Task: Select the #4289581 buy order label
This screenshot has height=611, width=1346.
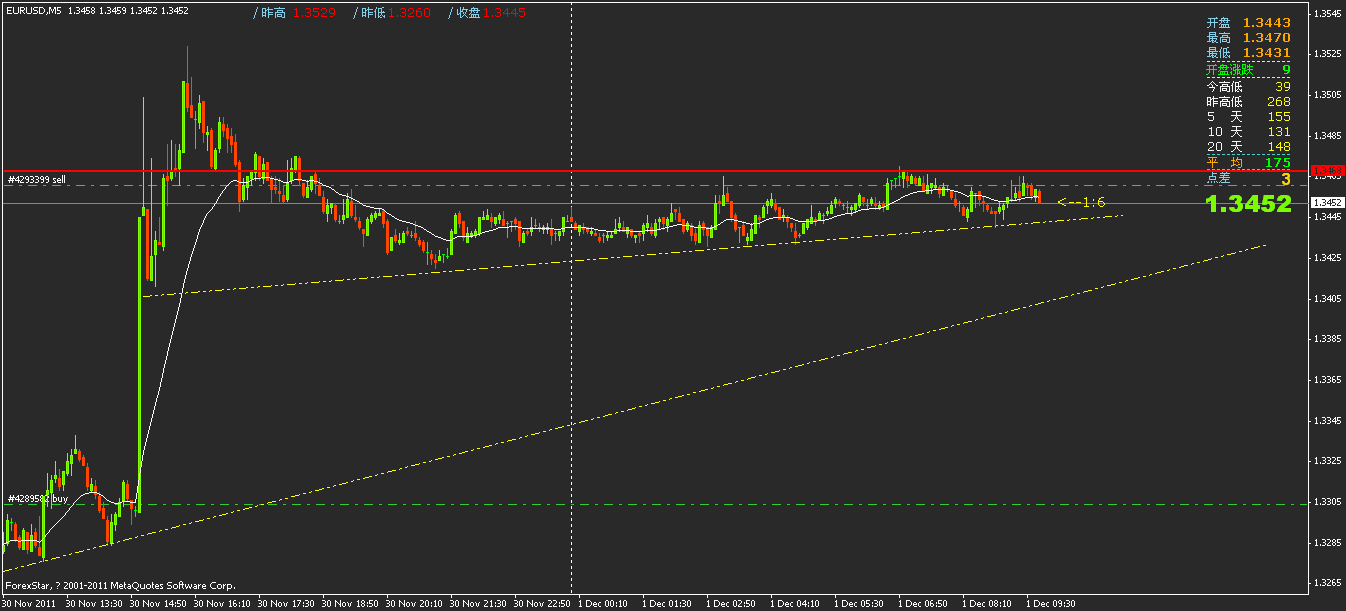Action: [x=40, y=496]
